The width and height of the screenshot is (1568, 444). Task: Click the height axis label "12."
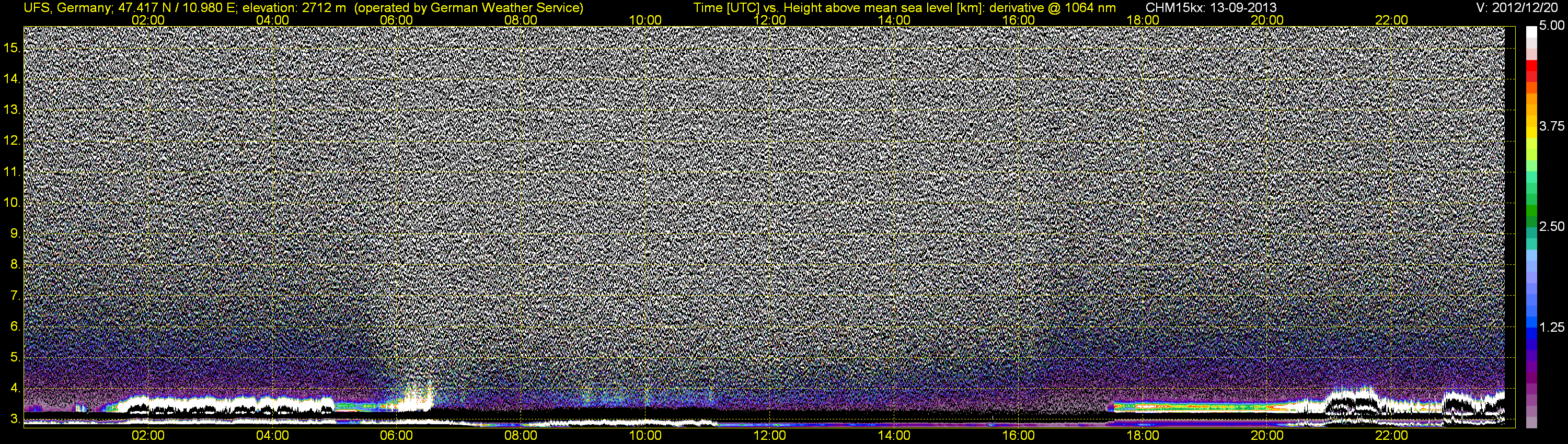pos(13,141)
